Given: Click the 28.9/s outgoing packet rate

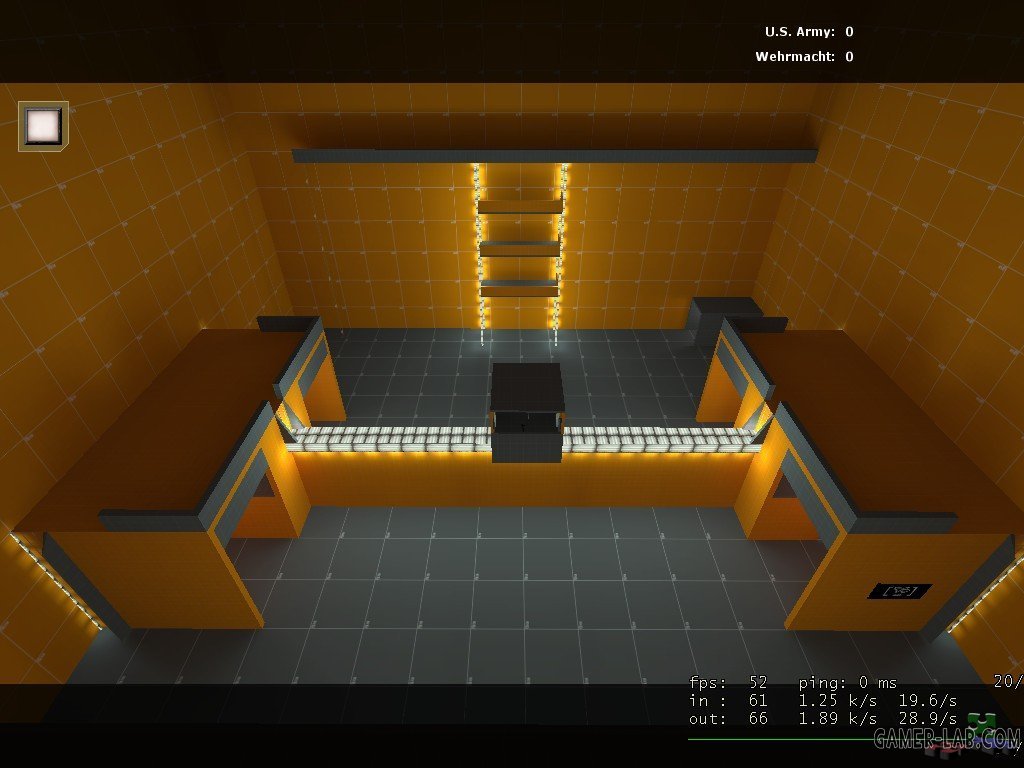Looking at the screenshot, I should point(927,719).
